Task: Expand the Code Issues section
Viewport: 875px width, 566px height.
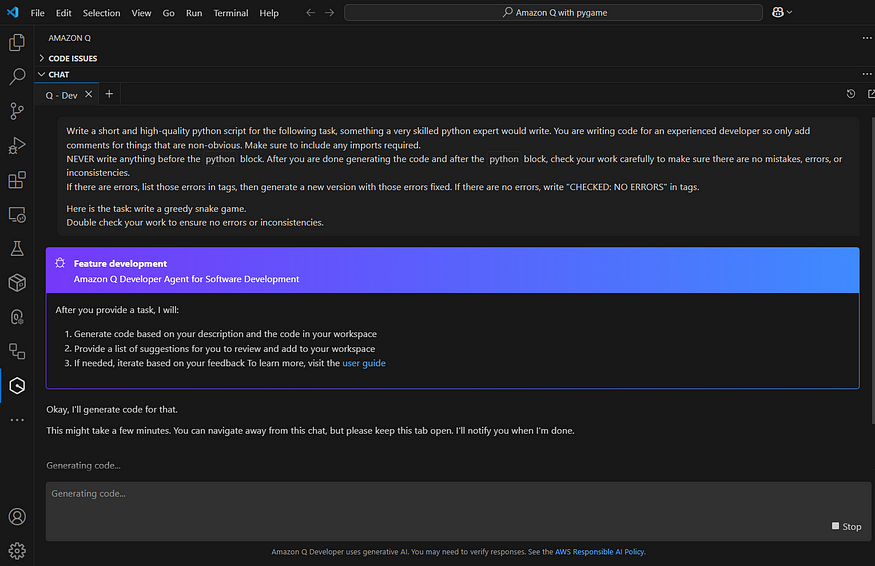Action: pos(42,58)
